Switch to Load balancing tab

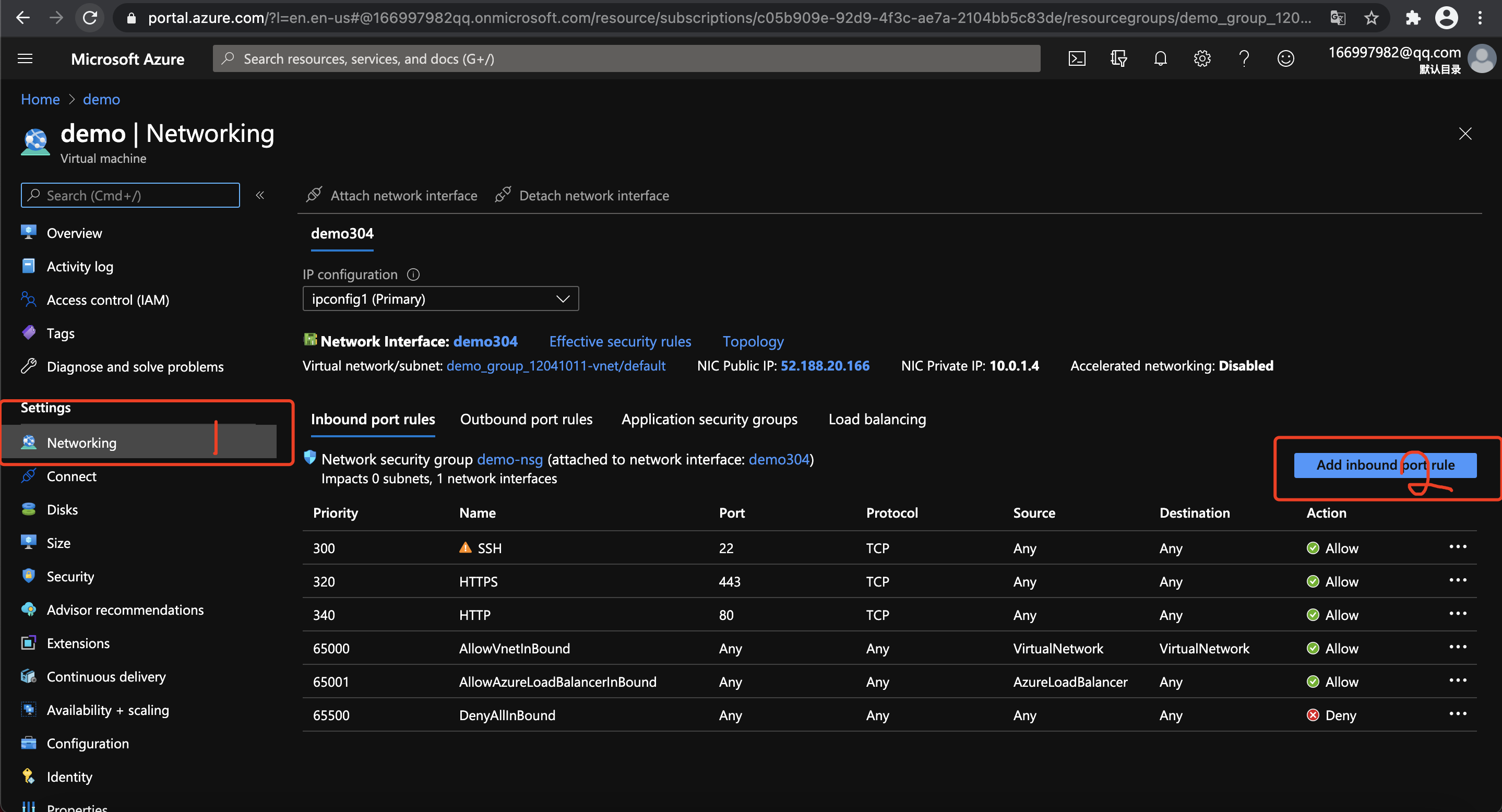tap(877, 419)
